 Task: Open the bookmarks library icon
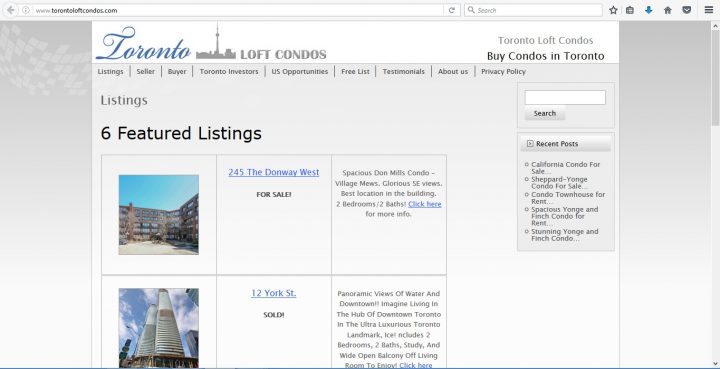[630, 10]
